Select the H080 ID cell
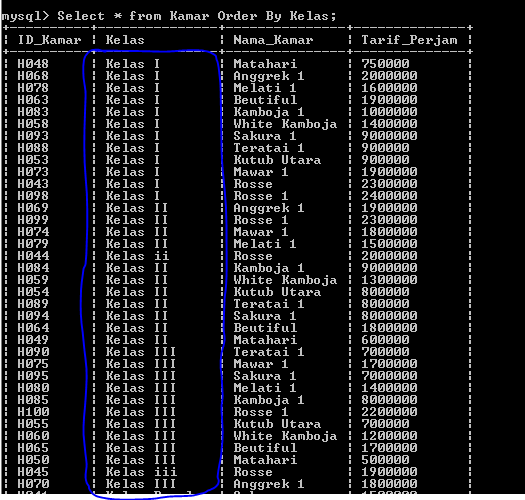Screen dimensions: 525x500 [33, 388]
